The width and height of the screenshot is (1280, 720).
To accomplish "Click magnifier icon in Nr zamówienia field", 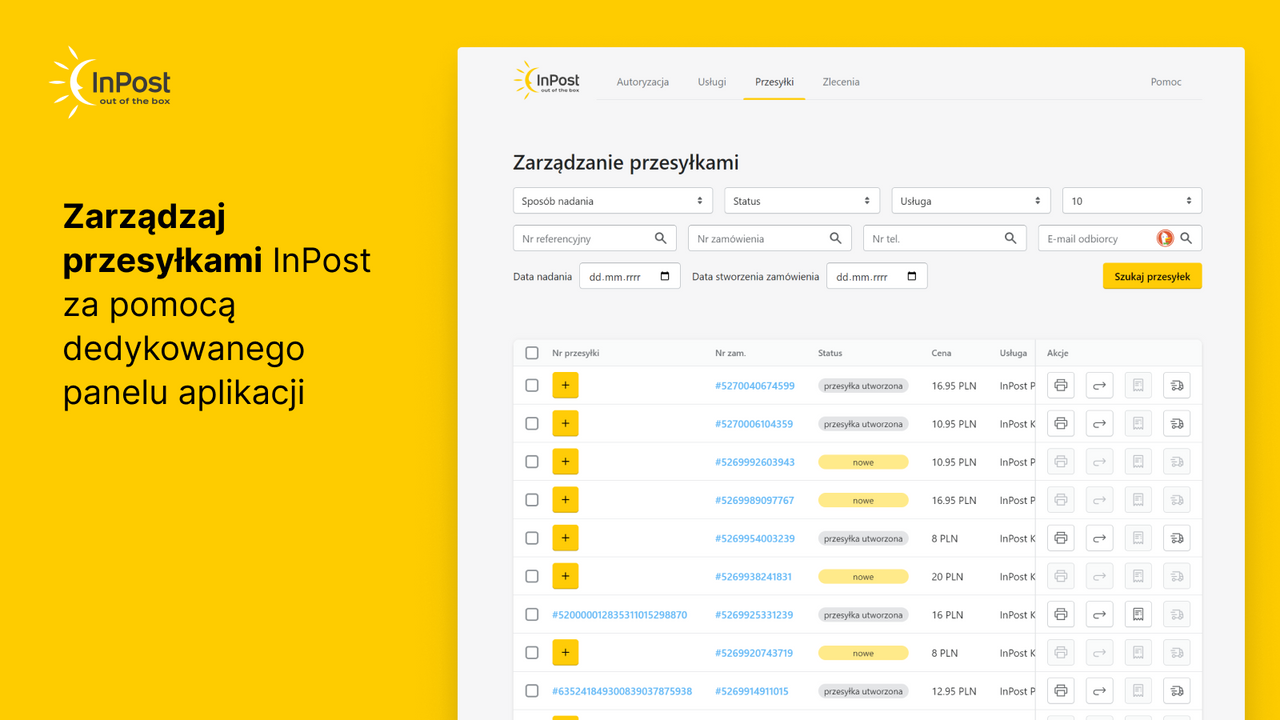I will click(x=836, y=238).
